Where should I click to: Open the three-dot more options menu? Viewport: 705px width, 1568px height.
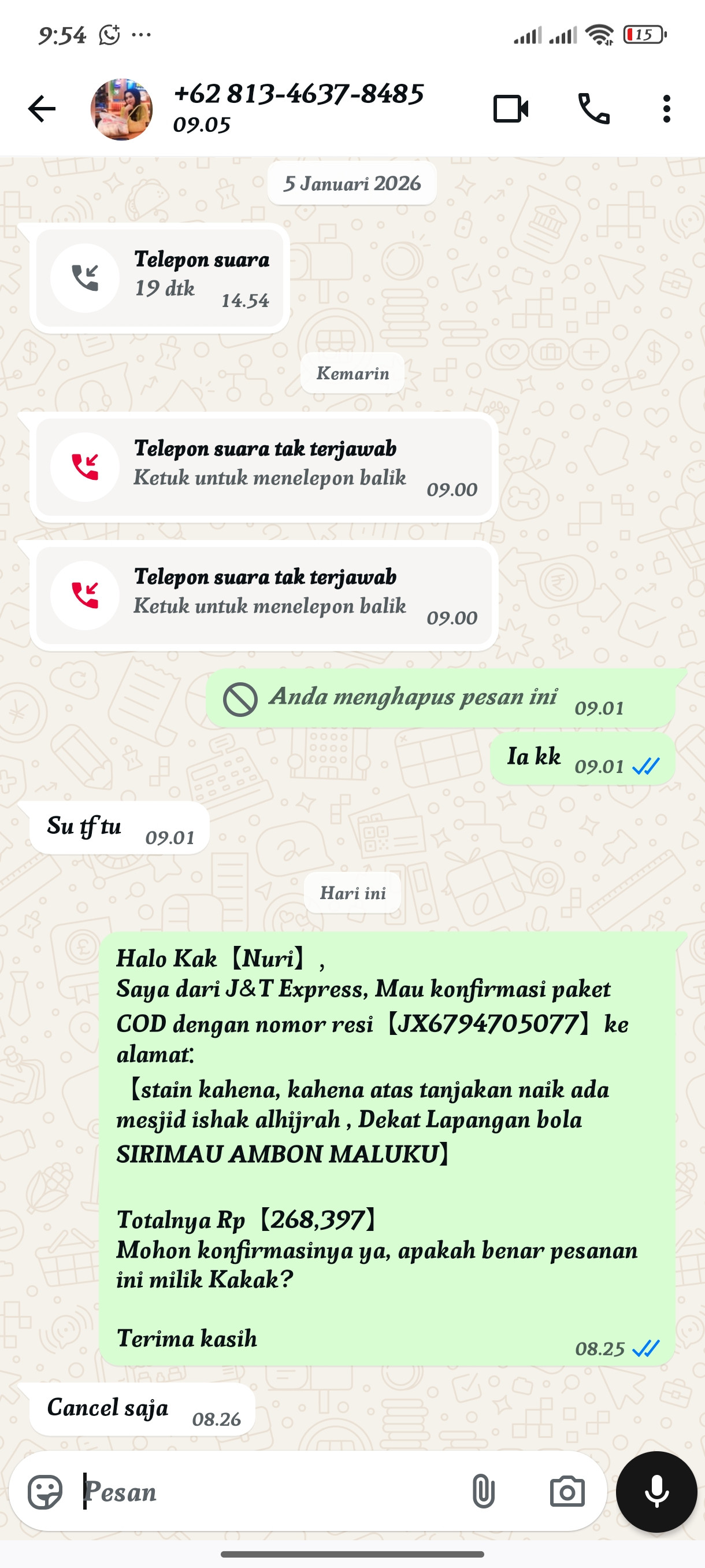point(667,109)
